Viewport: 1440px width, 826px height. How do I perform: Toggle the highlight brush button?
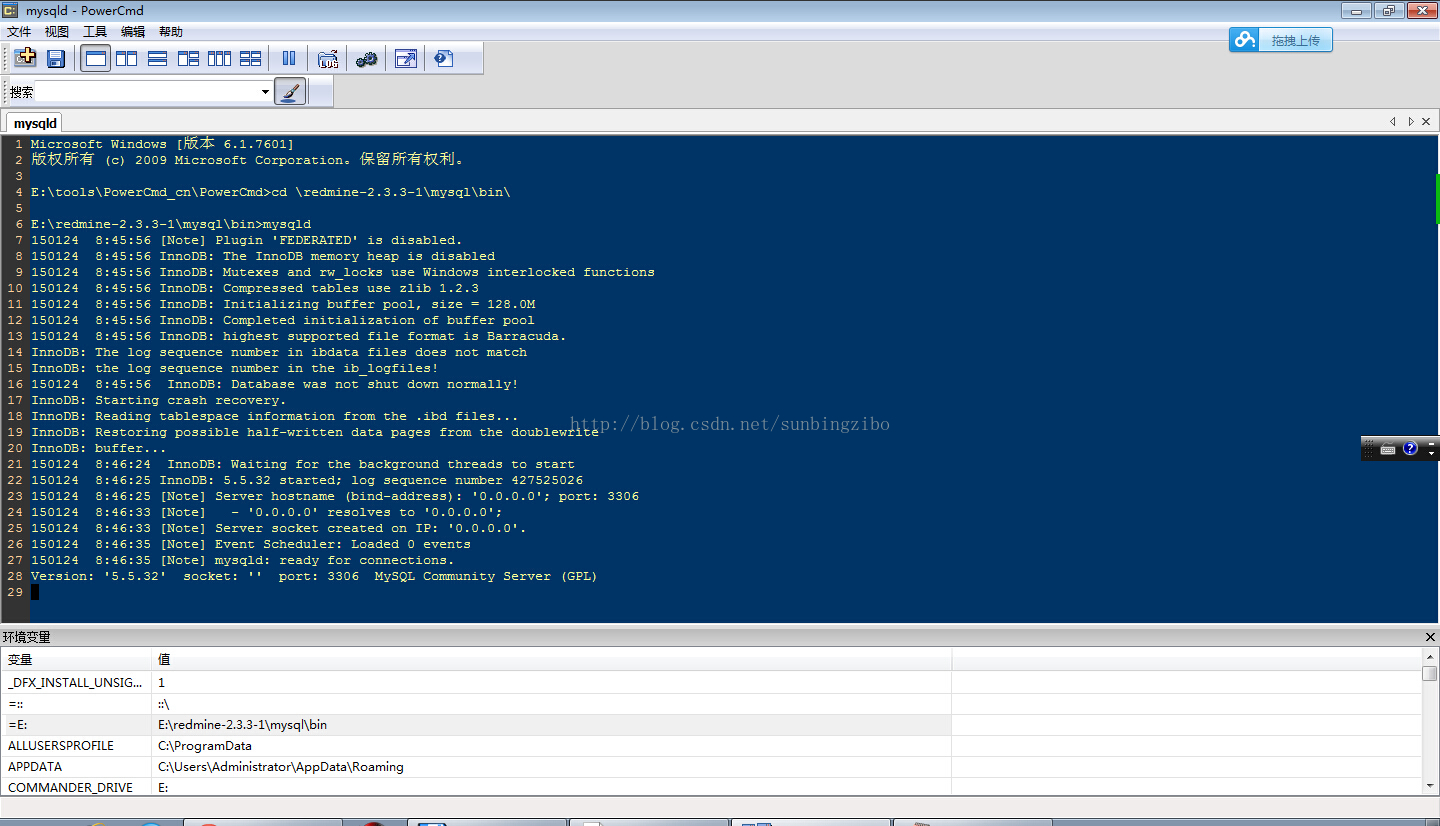tap(290, 92)
